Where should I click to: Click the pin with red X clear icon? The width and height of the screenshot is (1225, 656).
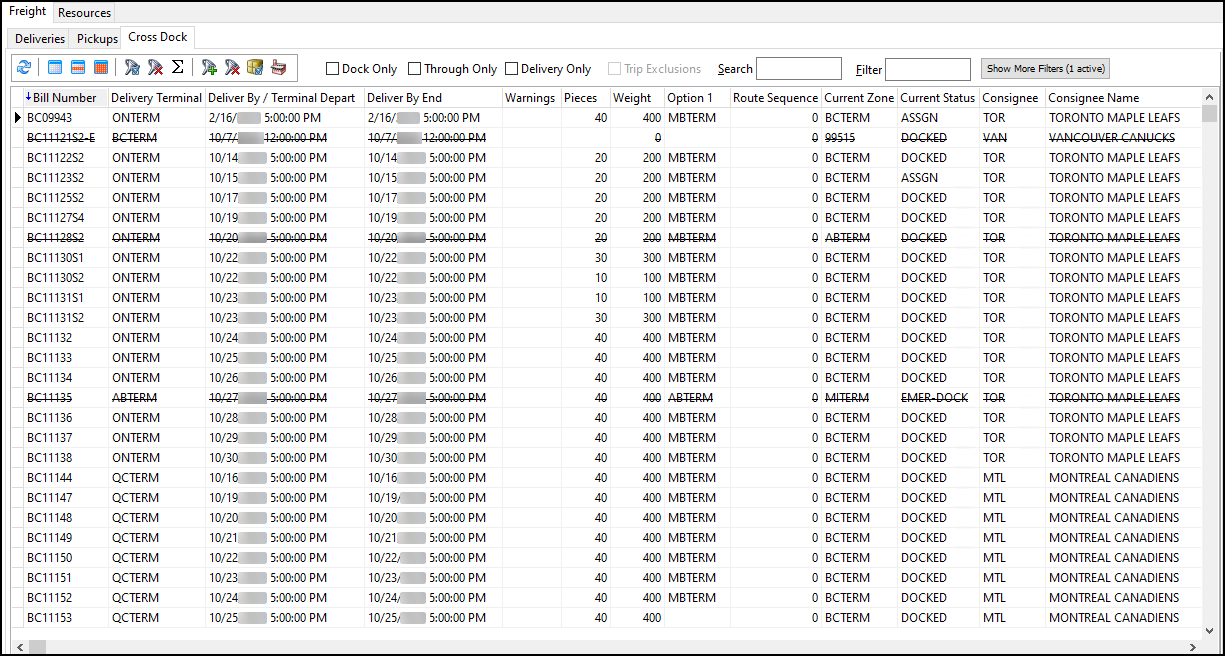[231, 68]
